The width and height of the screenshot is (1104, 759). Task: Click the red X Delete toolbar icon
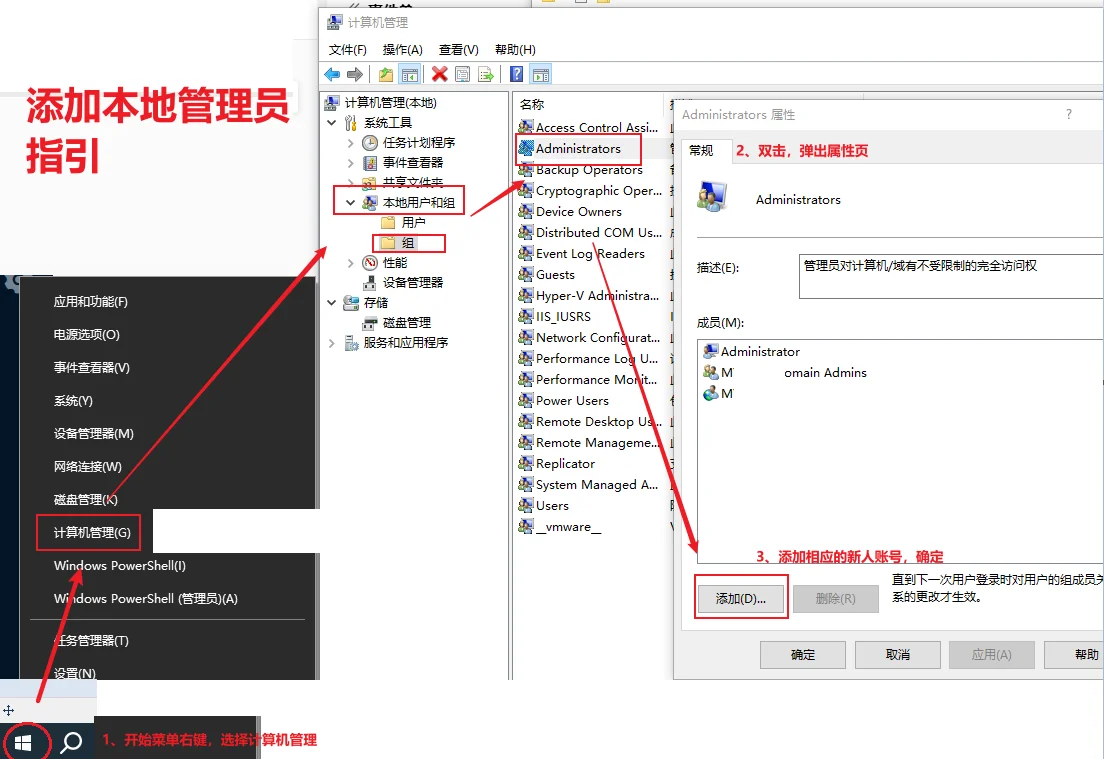pyautogui.click(x=437, y=73)
